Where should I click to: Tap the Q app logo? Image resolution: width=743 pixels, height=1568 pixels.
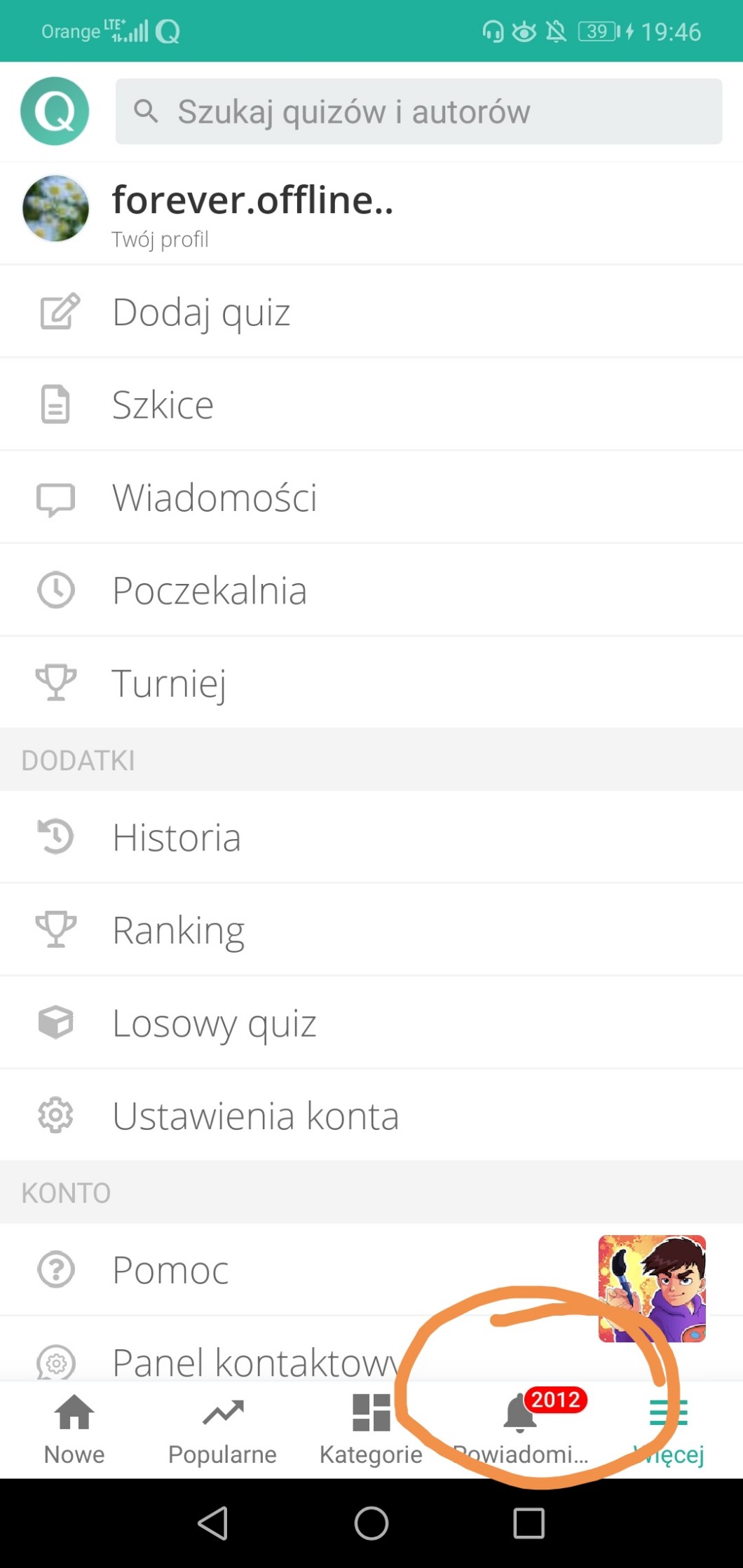[55, 111]
